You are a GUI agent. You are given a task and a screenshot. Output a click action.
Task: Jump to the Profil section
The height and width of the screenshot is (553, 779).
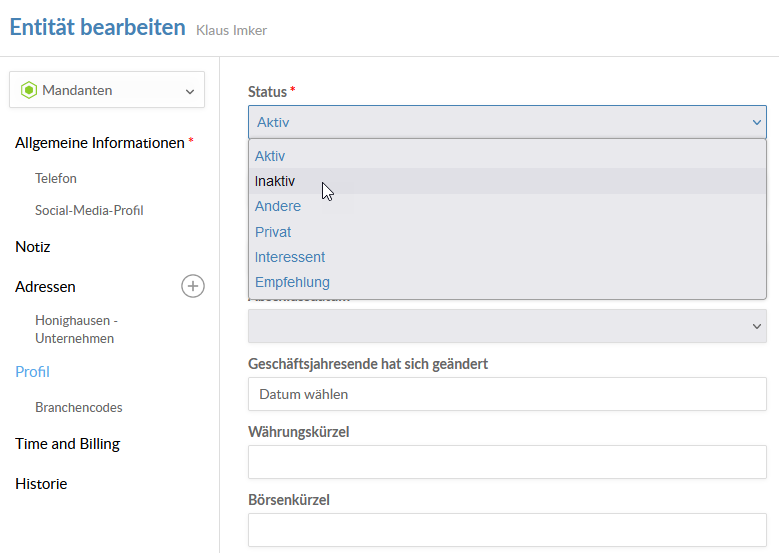pyautogui.click(x=32, y=372)
